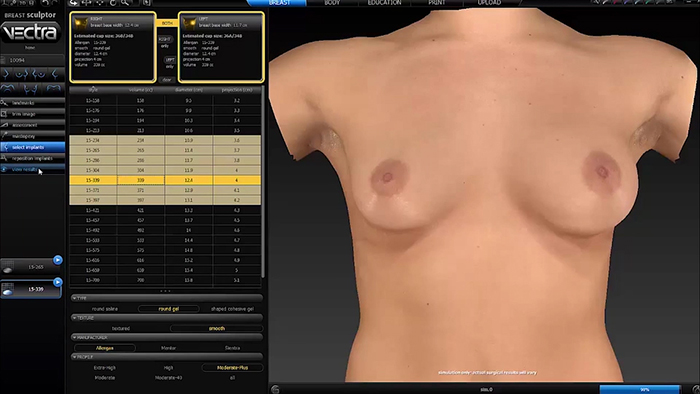Collapse the TEXTURE section

pyautogui.click(x=166, y=318)
